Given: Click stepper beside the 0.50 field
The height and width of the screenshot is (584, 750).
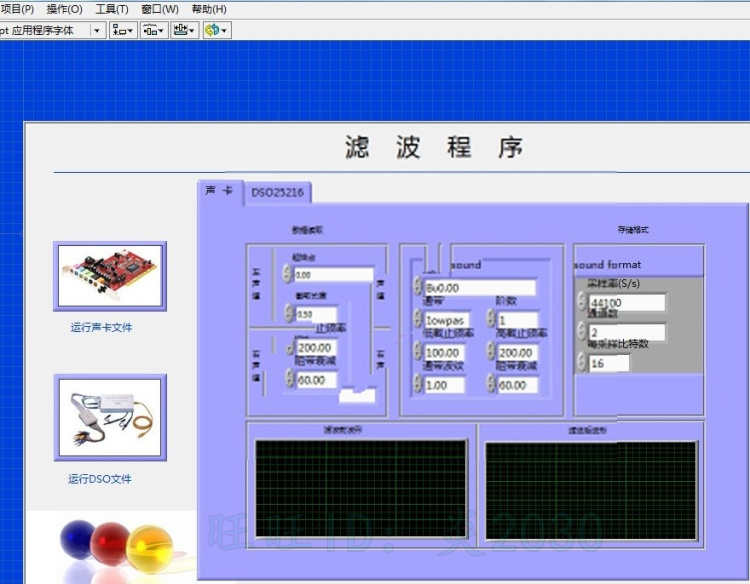Looking at the screenshot, I should point(289,314).
